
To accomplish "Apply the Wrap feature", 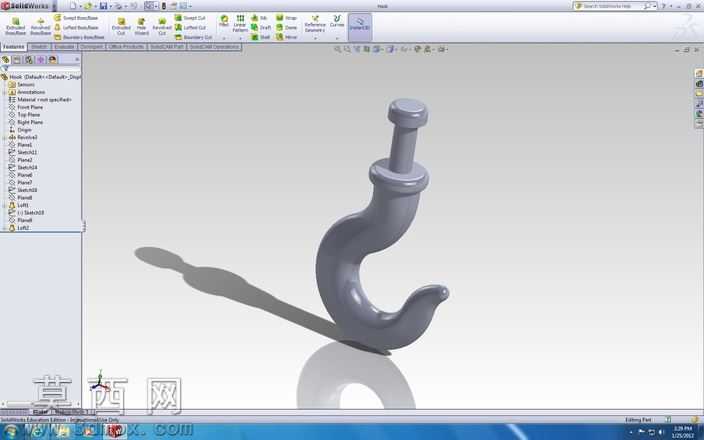I will coord(286,18).
